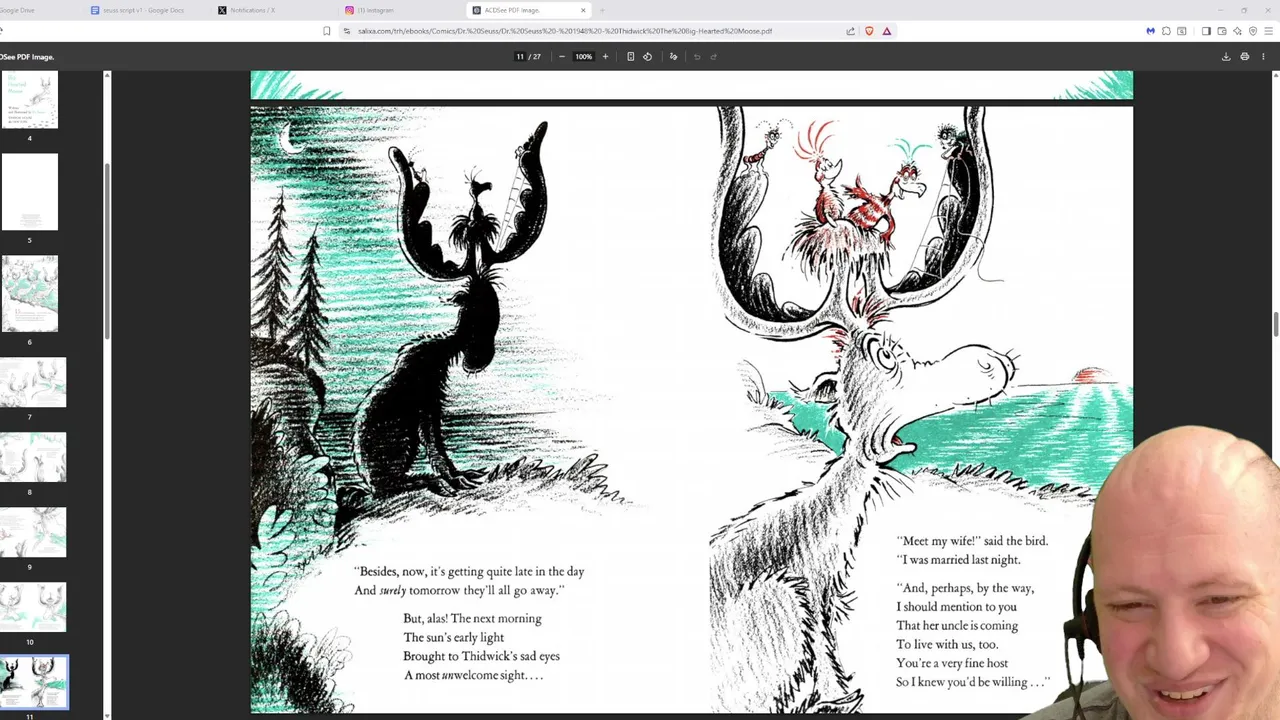Viewport: 1280px width, 720px height.
Task: Open a new browser tab
Action: [x=602, y=10]
